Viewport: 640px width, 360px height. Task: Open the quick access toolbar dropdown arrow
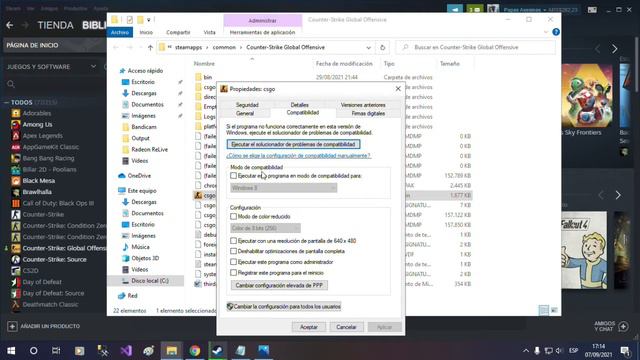(149, 20)
